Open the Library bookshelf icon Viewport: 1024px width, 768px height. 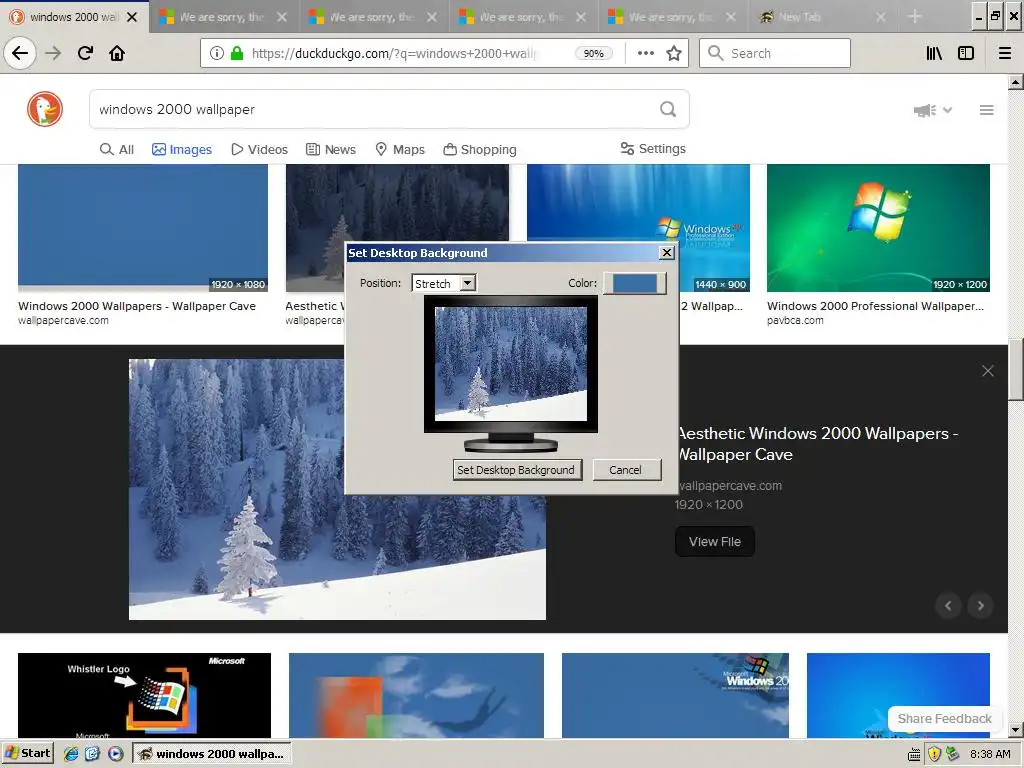(934, 53)
